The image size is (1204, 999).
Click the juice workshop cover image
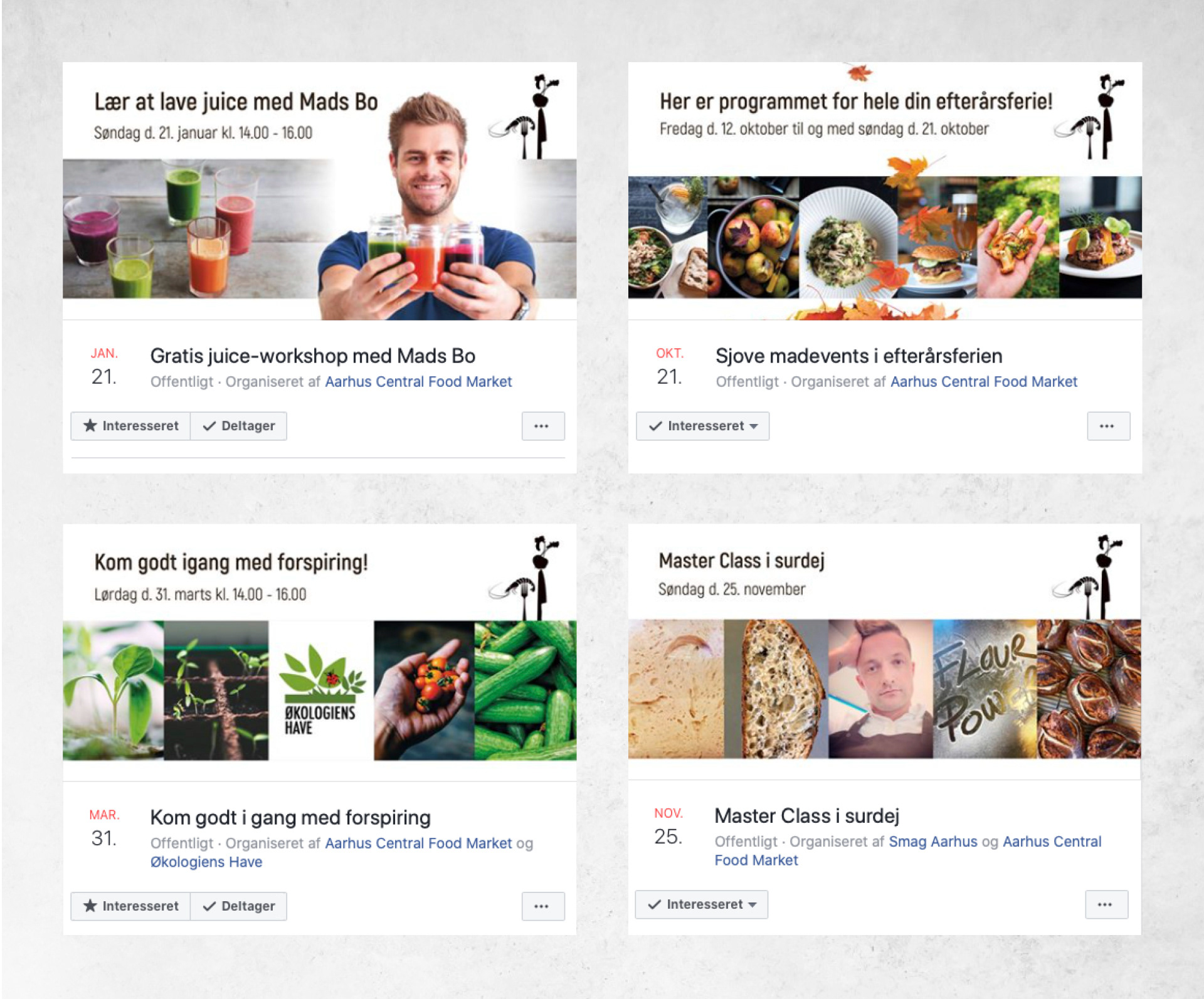coord(319,191)
